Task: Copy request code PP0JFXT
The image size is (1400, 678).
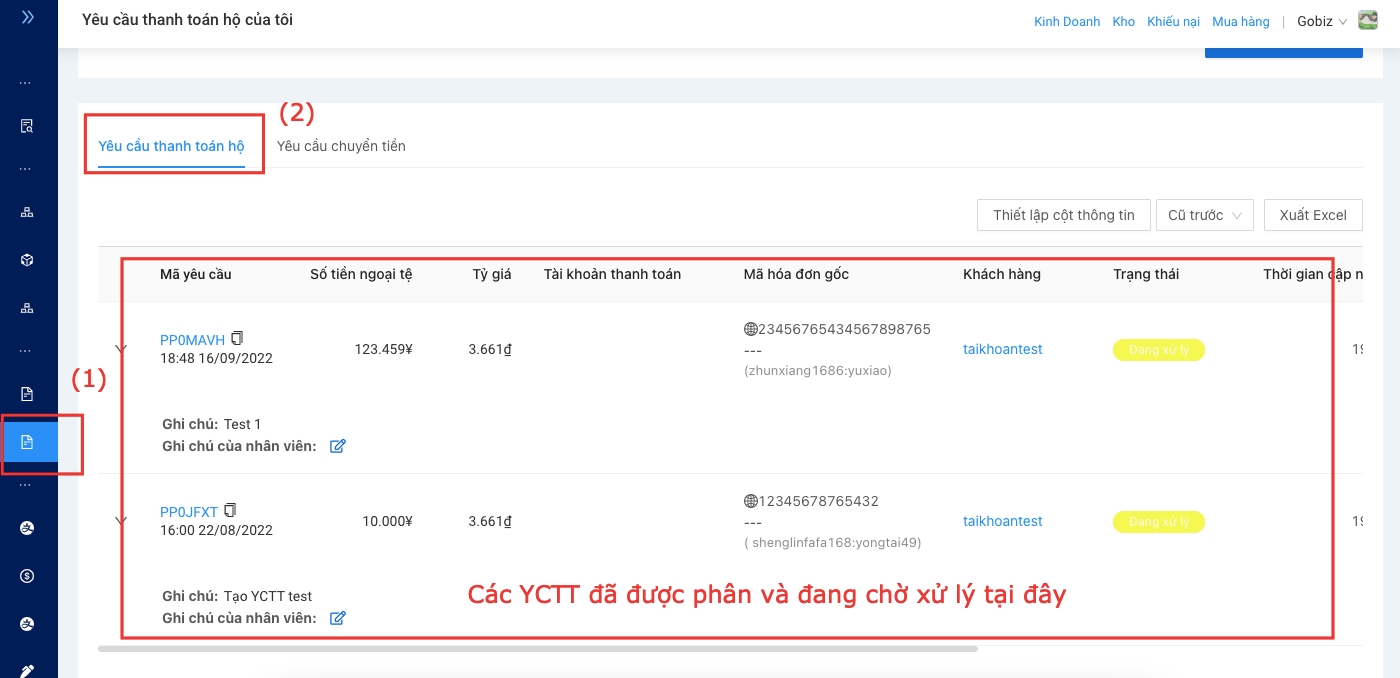Action: click(x=231, y=510)
